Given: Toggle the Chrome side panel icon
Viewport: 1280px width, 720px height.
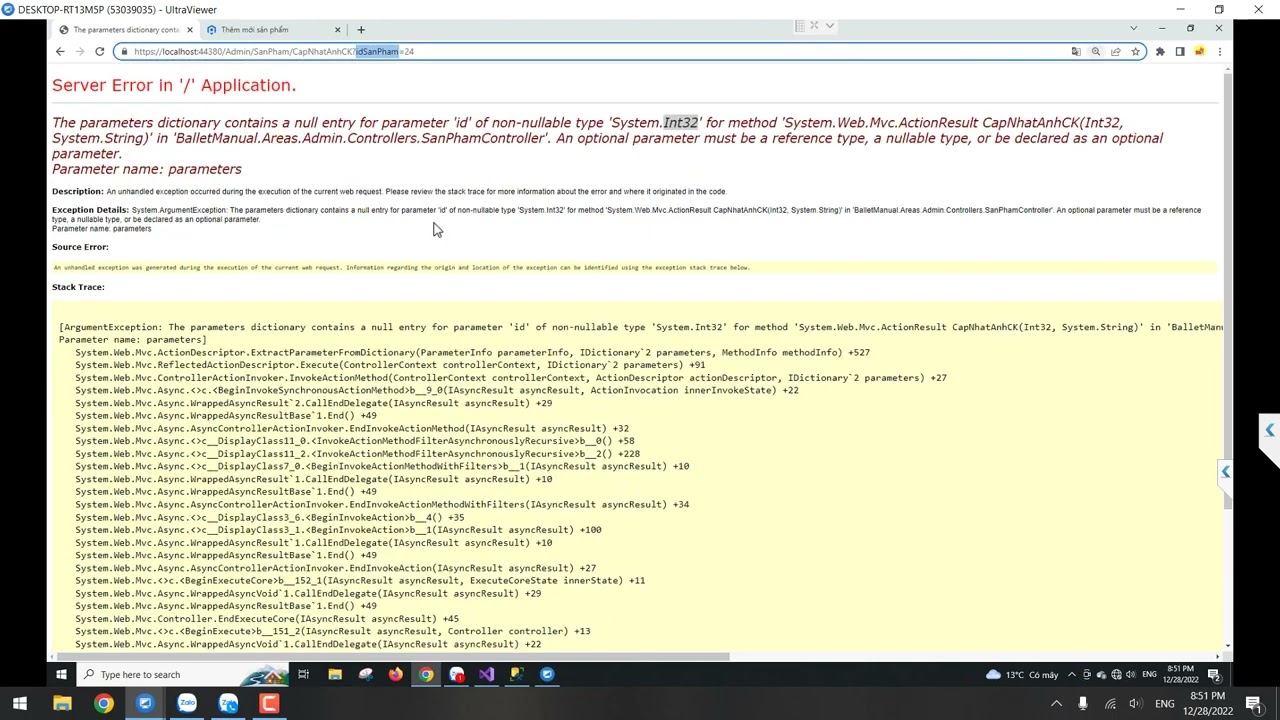Looking at the screenshot, I should [x=1180, y=51].
